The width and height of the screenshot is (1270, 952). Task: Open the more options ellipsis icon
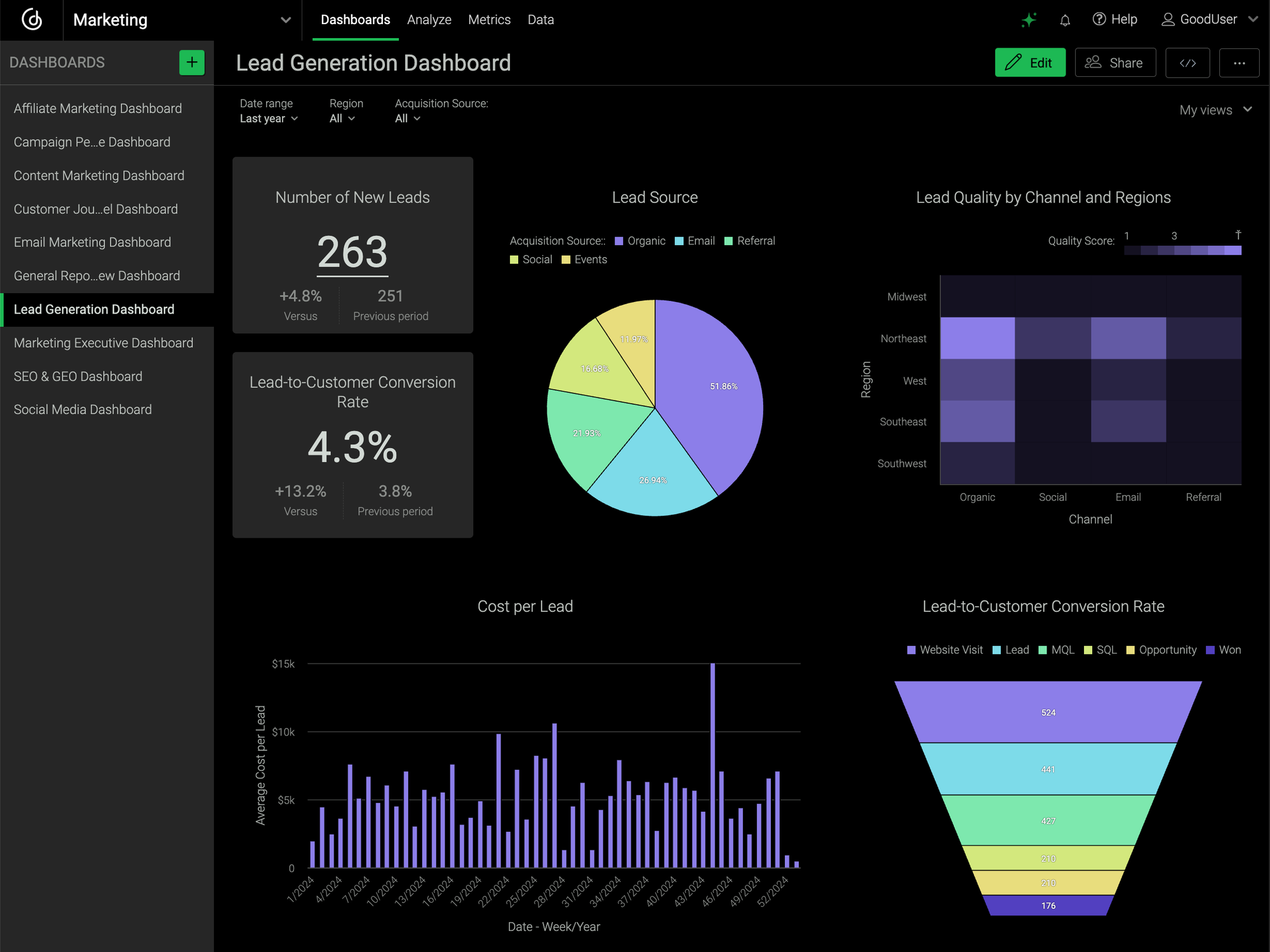coord(1240,62)
